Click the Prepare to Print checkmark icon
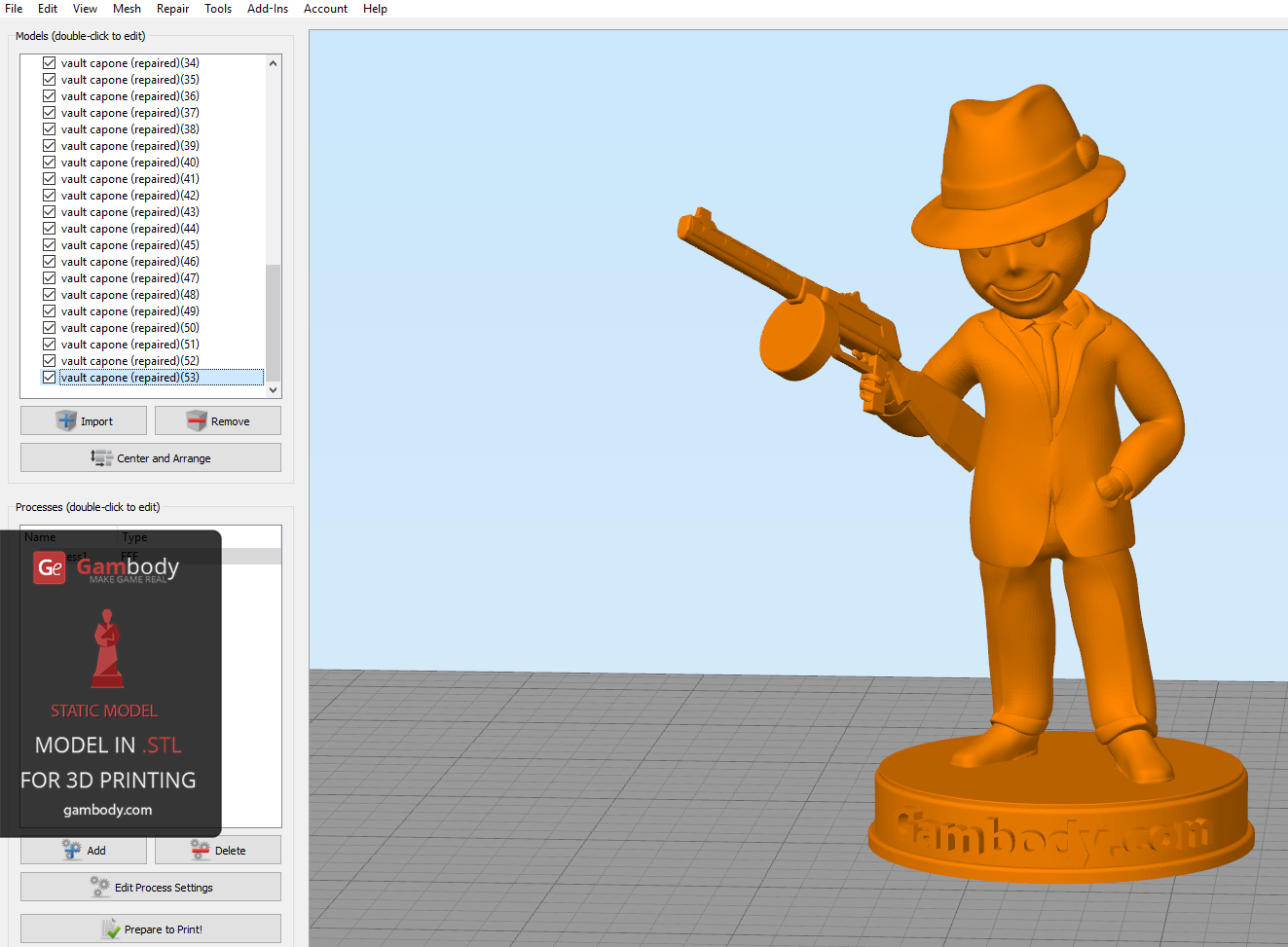Image resolution: width=1288 pixels, height=947 pixels. click(x=111, y=929)
